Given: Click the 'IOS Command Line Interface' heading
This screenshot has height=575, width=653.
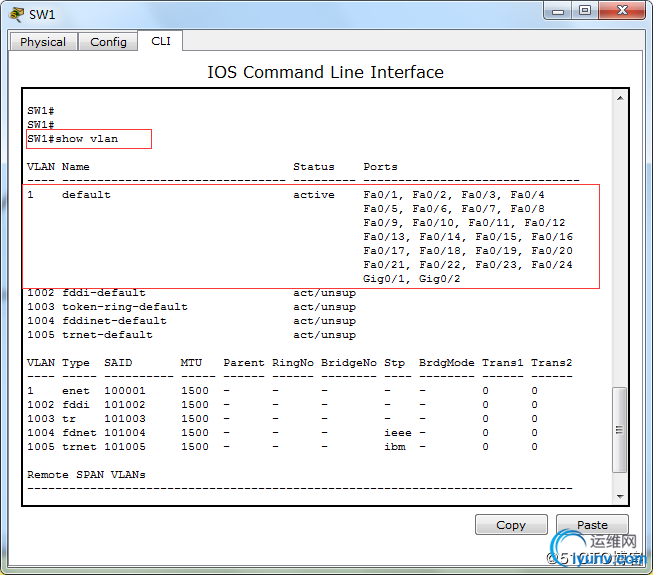Looking at the screenshot, I should pos(325,72).
